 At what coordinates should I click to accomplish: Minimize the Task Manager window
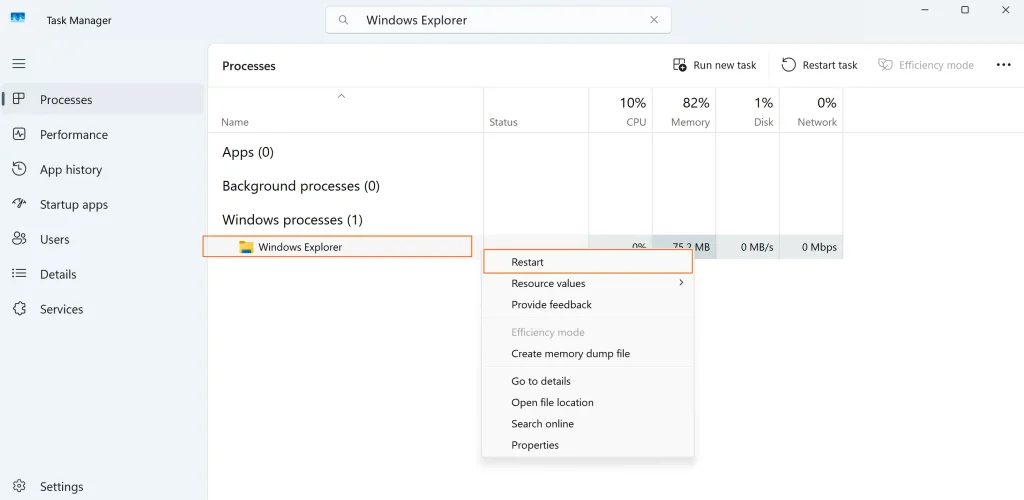pos(925,9)
